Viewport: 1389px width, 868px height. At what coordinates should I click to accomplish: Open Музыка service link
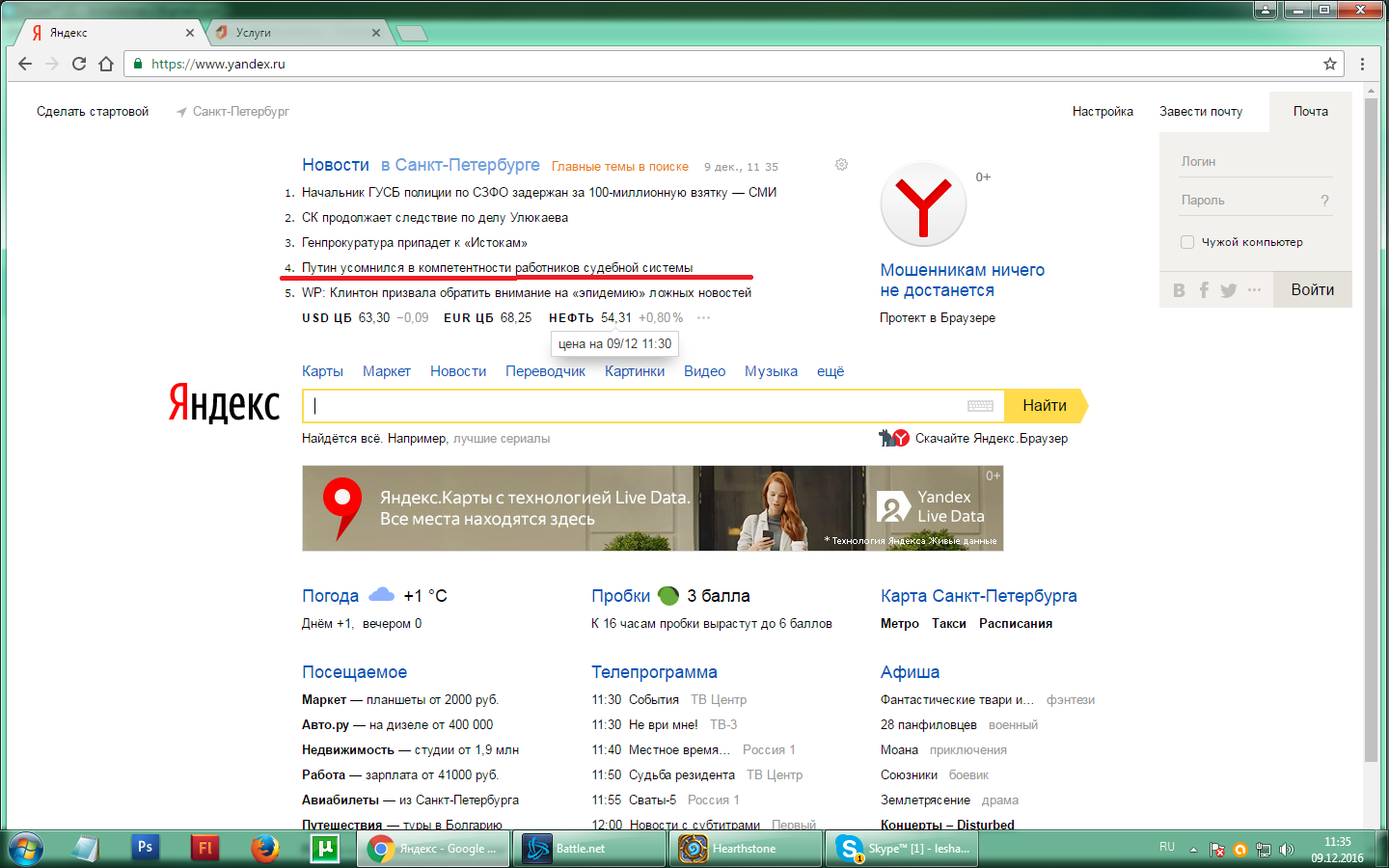coord(771,371)
